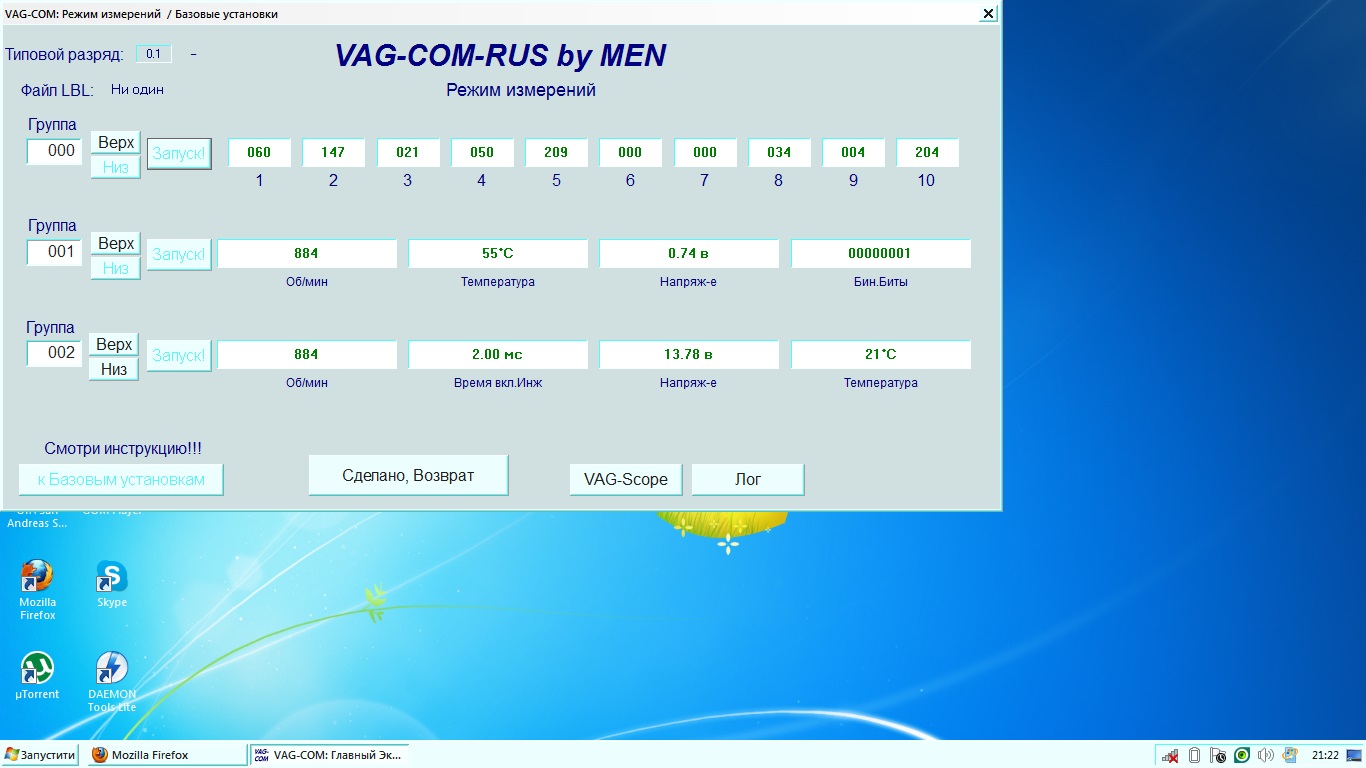Switch to Mozilla Firefox taskbar item
The width and height of the screenshot is (1366, 768).
click(x=165, y=755)
